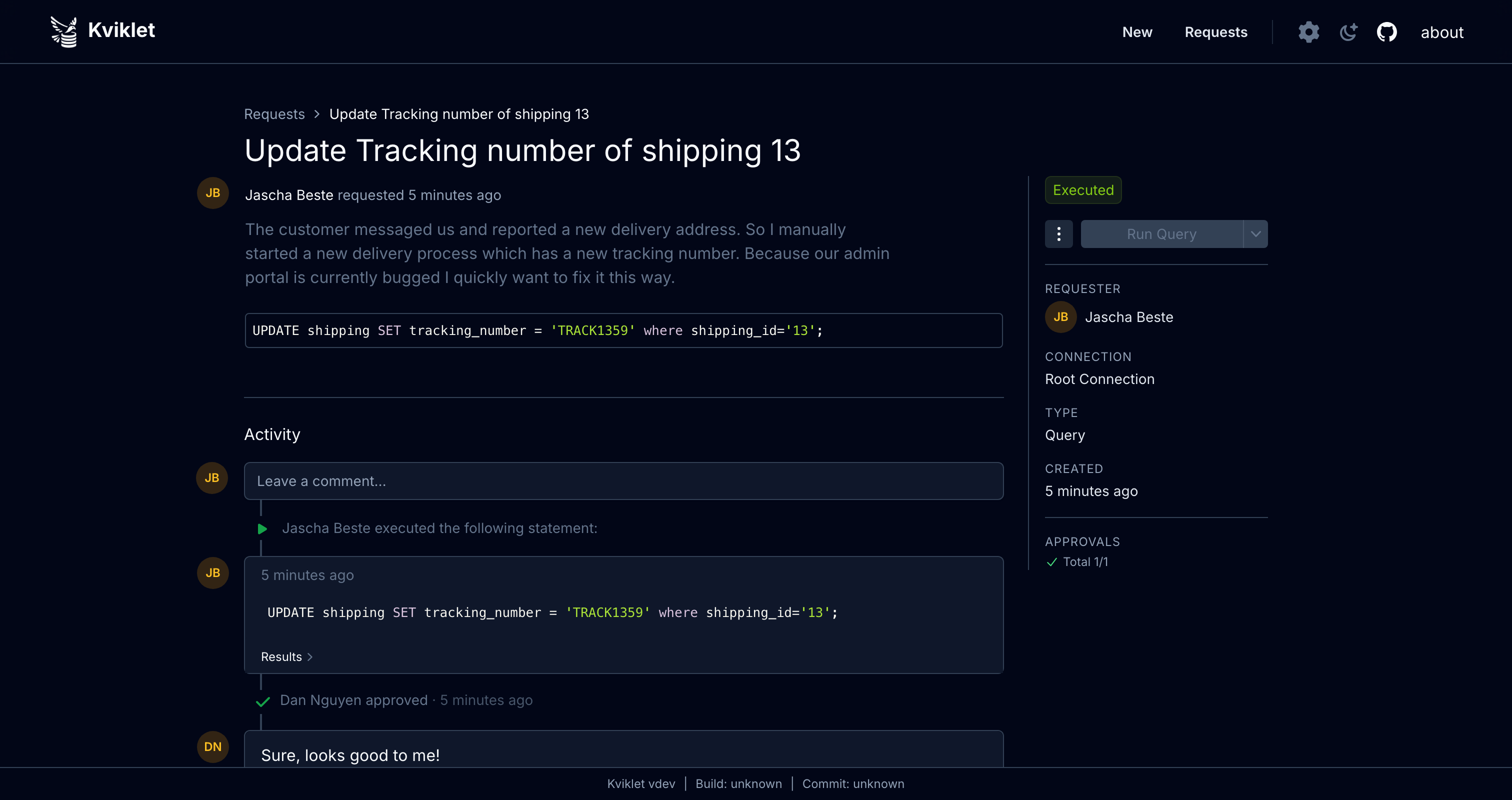The height and width of the screenshot is (800, 1512).
Task: Click the JB avatar under REQUESTER
Action: coord(1060,317)
